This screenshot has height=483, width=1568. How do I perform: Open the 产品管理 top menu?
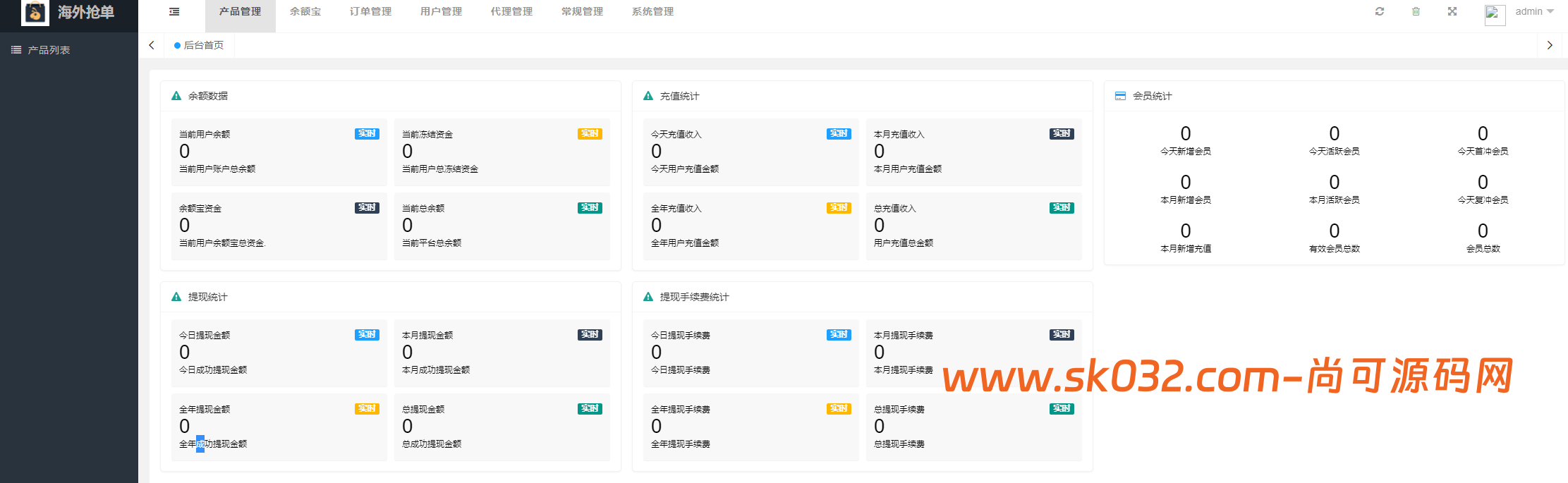pos(240,12)
